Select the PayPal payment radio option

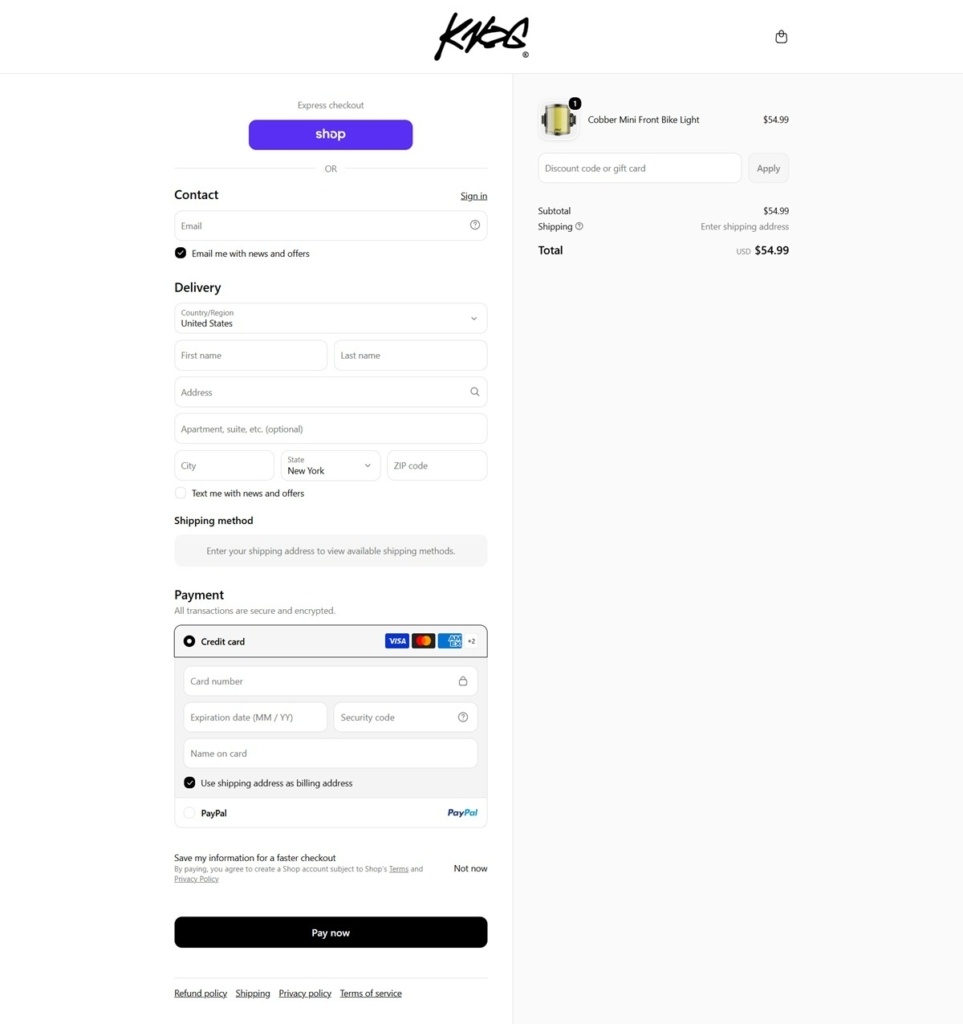click(x=189, y=813)
